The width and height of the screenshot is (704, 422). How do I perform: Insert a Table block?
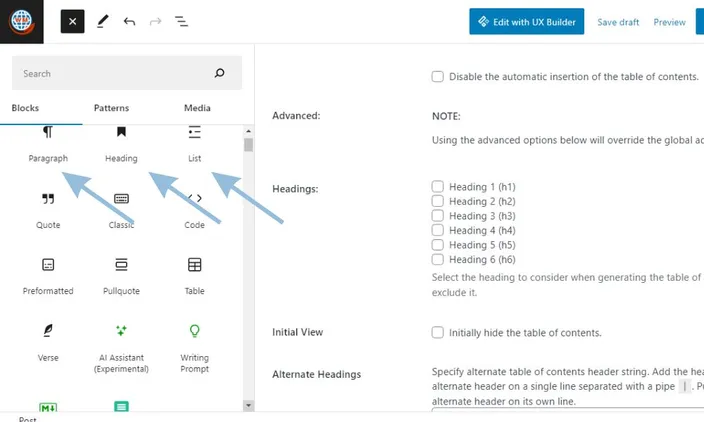194,277
